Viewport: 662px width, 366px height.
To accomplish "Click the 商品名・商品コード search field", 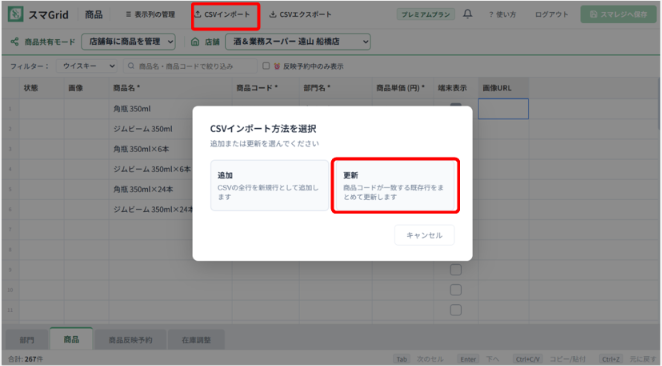I will (190, 66).
